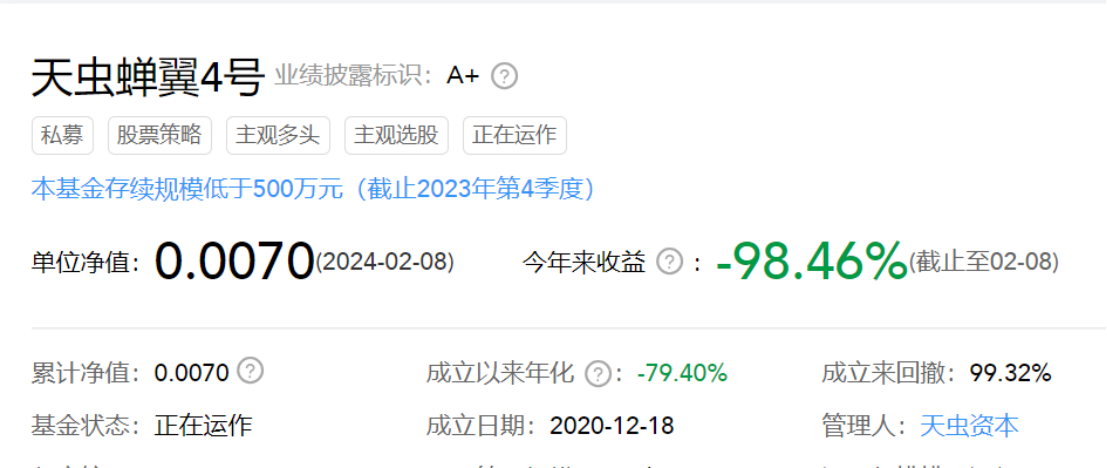1107x468 pixels.
Task: Click the 正在运作 status tag
Action: 515,136
